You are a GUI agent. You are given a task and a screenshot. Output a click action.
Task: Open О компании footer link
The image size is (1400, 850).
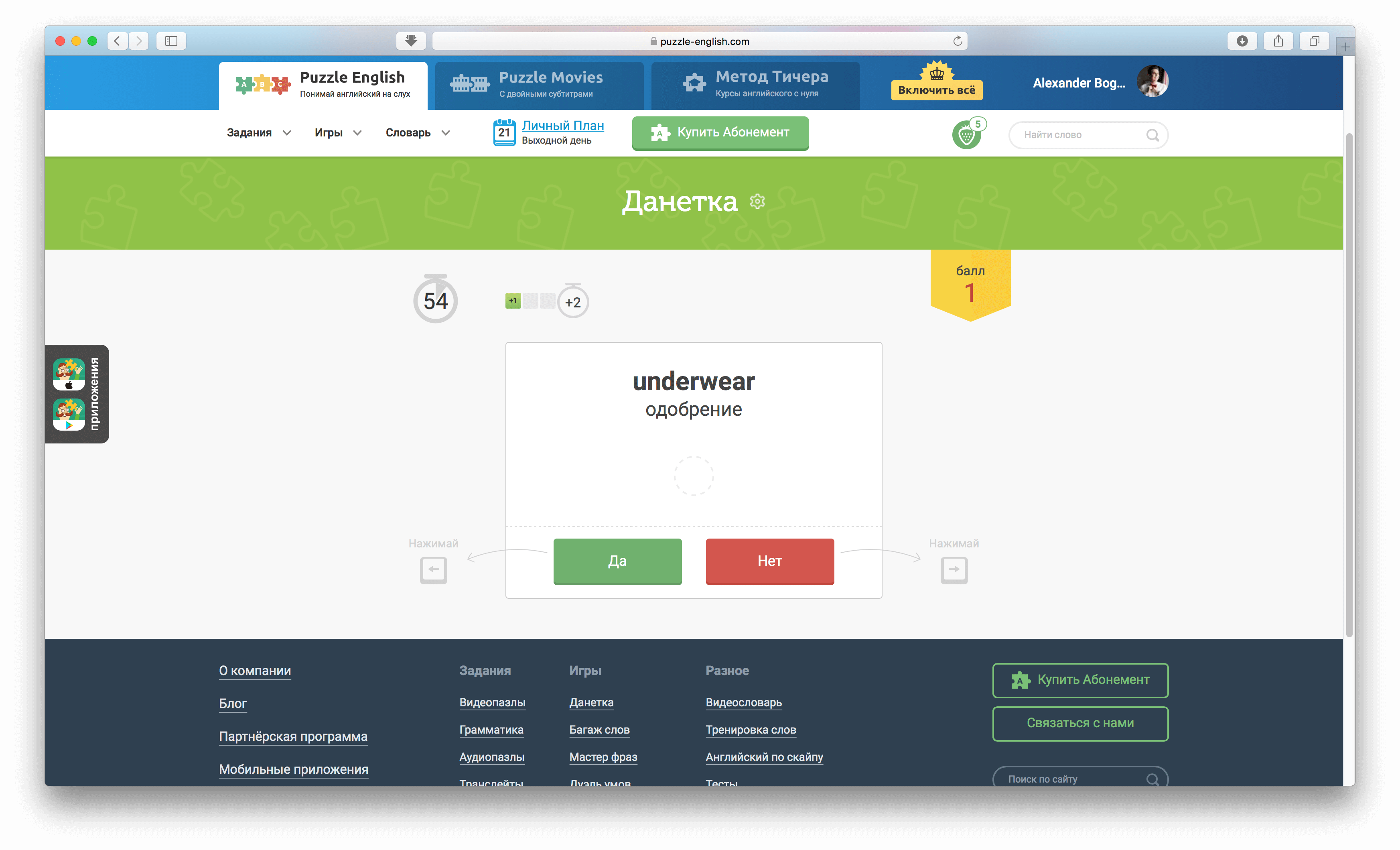[x=255, y=671]
